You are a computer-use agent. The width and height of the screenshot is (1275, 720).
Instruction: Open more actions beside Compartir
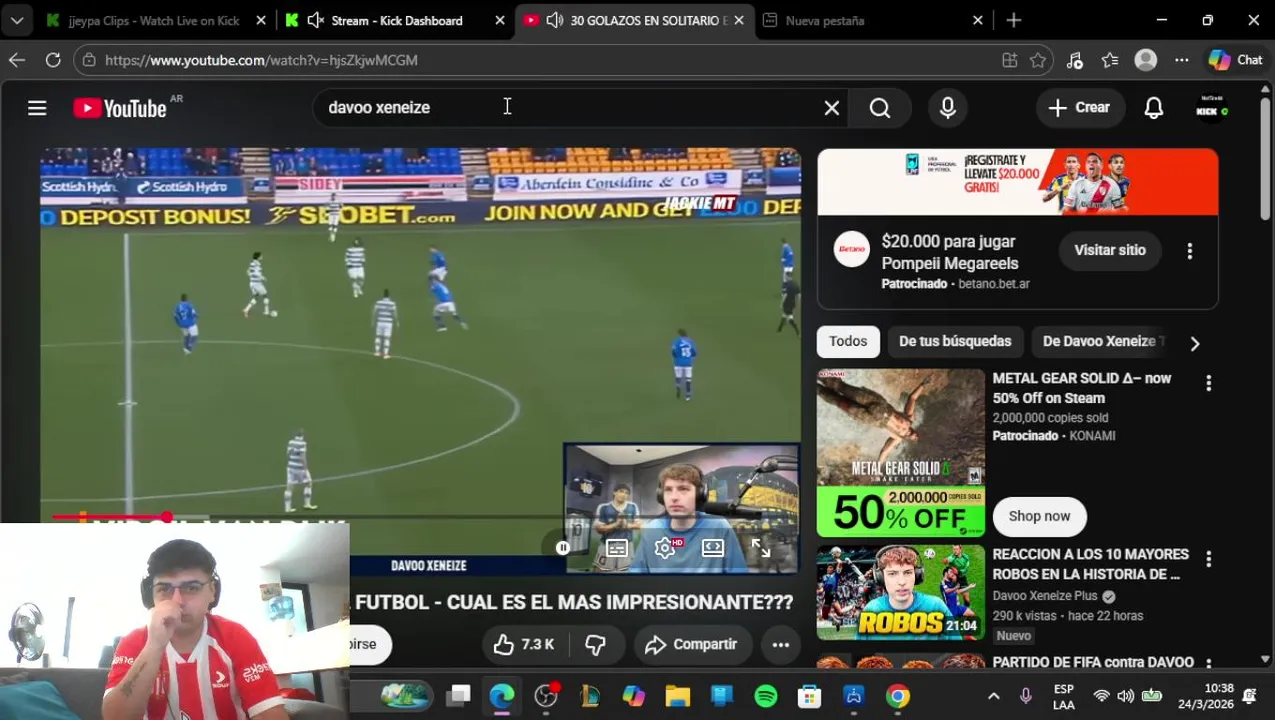click(x=781, y=645)
